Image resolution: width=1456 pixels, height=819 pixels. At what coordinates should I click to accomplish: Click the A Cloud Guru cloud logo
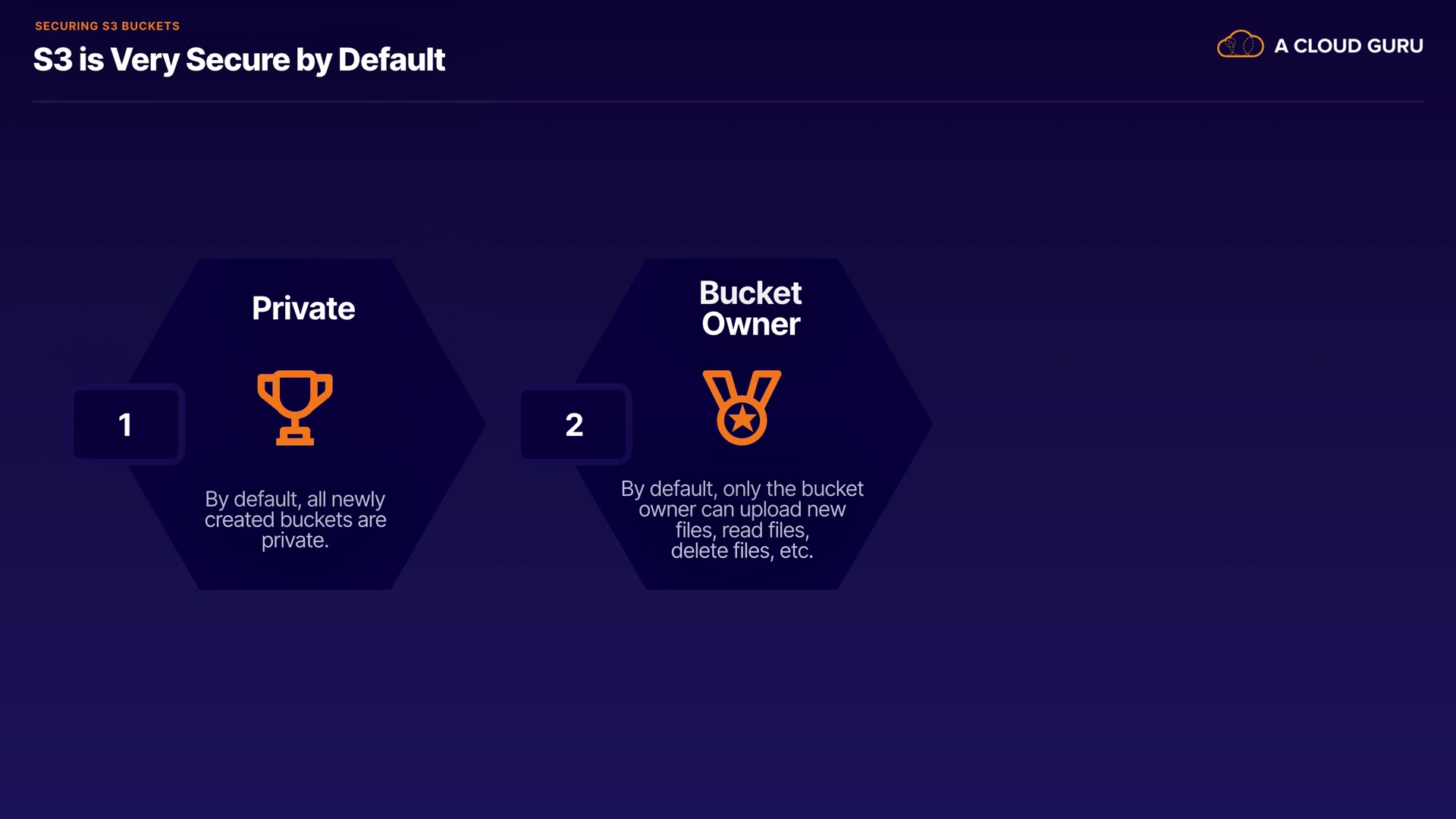(x=1240, y=45)
